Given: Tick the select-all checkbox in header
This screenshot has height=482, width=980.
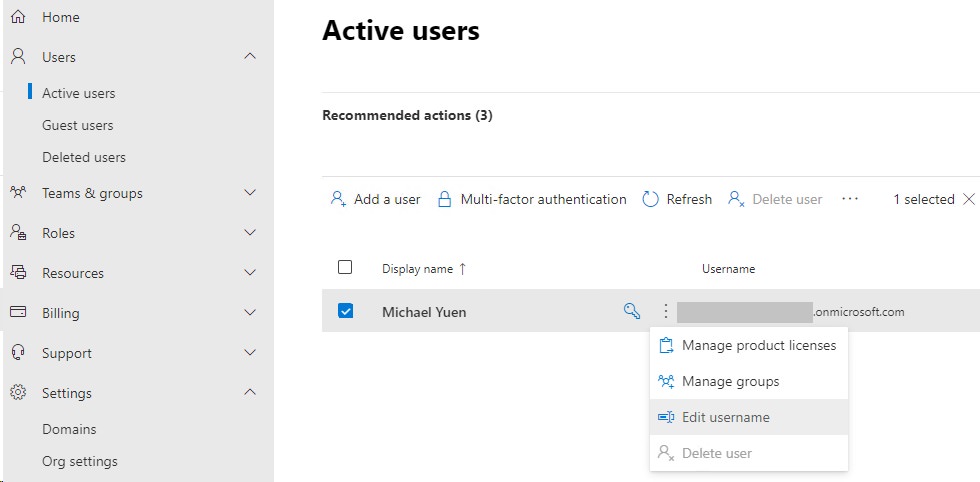Looking at the screenshot, I should 345,267.
